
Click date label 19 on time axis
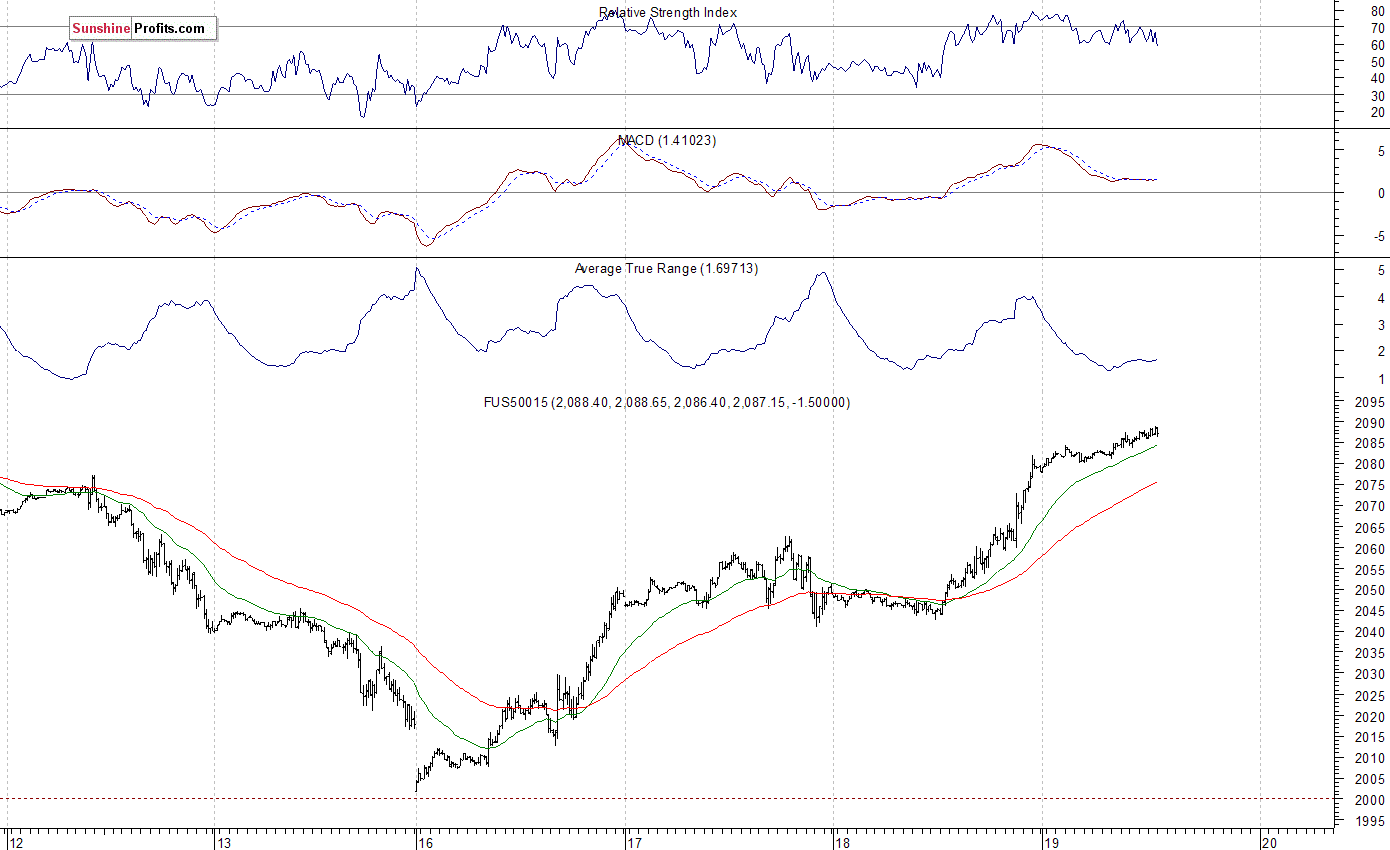pyautogui.click(x=1052, y=843)
